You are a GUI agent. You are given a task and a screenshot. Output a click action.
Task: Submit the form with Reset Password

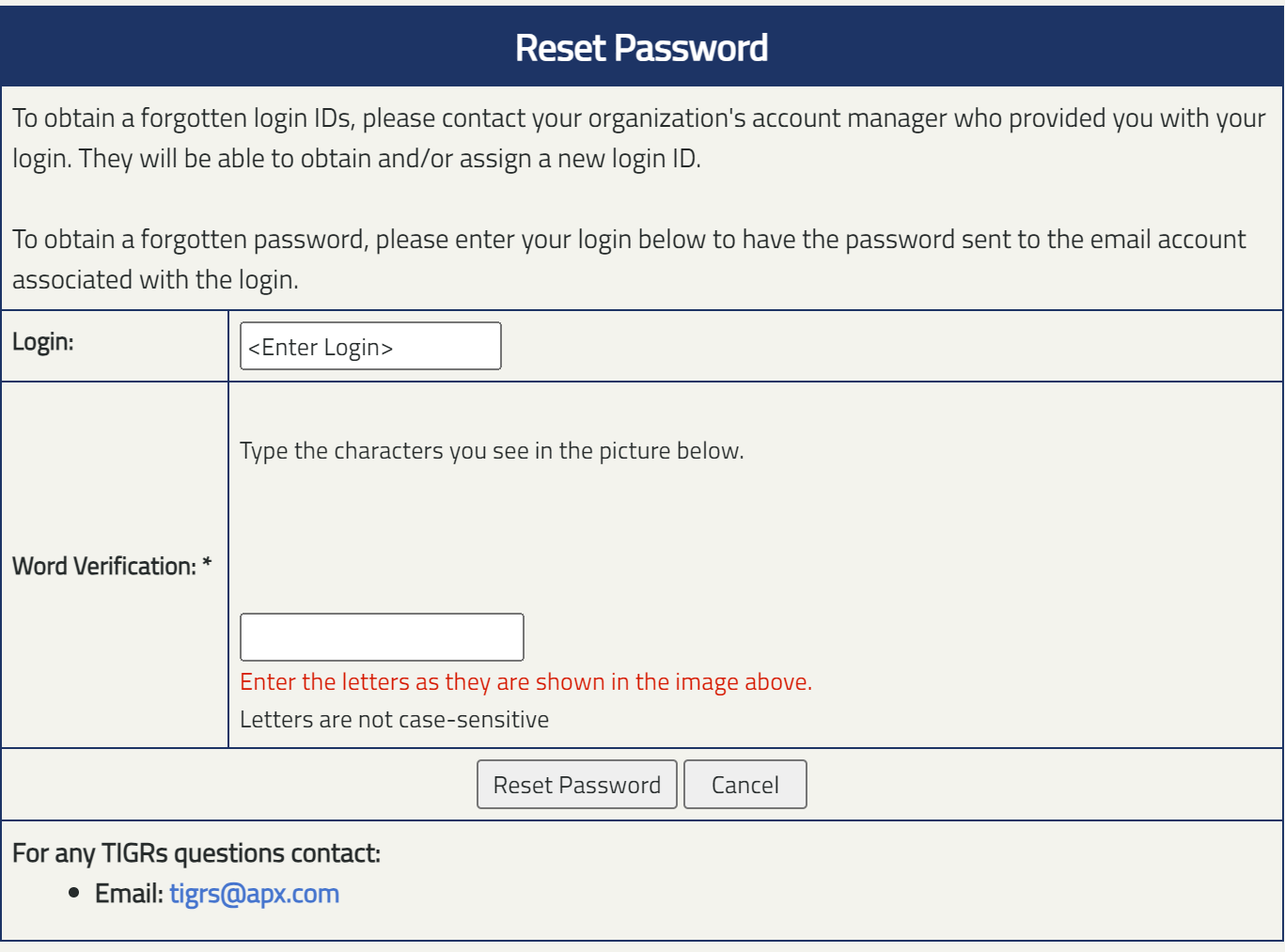click(576, 784)
